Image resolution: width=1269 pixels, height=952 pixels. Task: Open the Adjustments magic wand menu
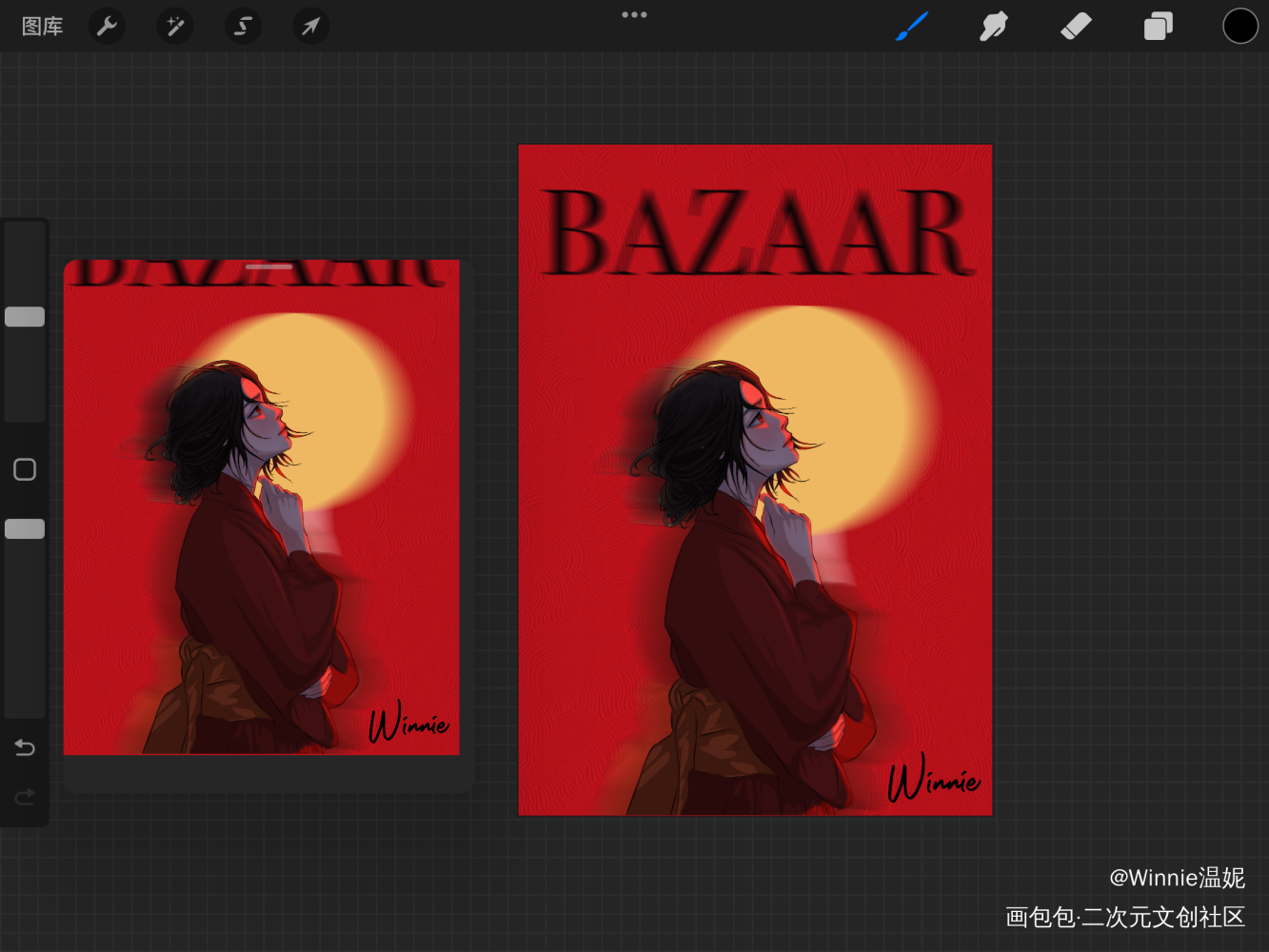[x=175, y=26]
